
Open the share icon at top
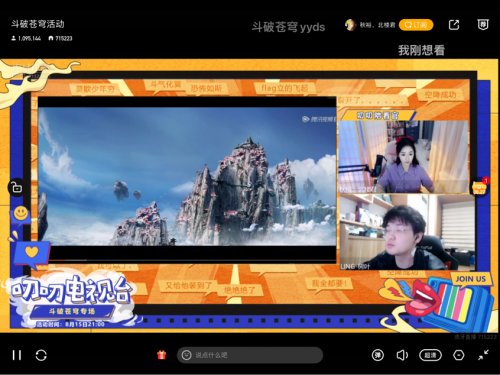pyautogui.click(x=454, y=25)
